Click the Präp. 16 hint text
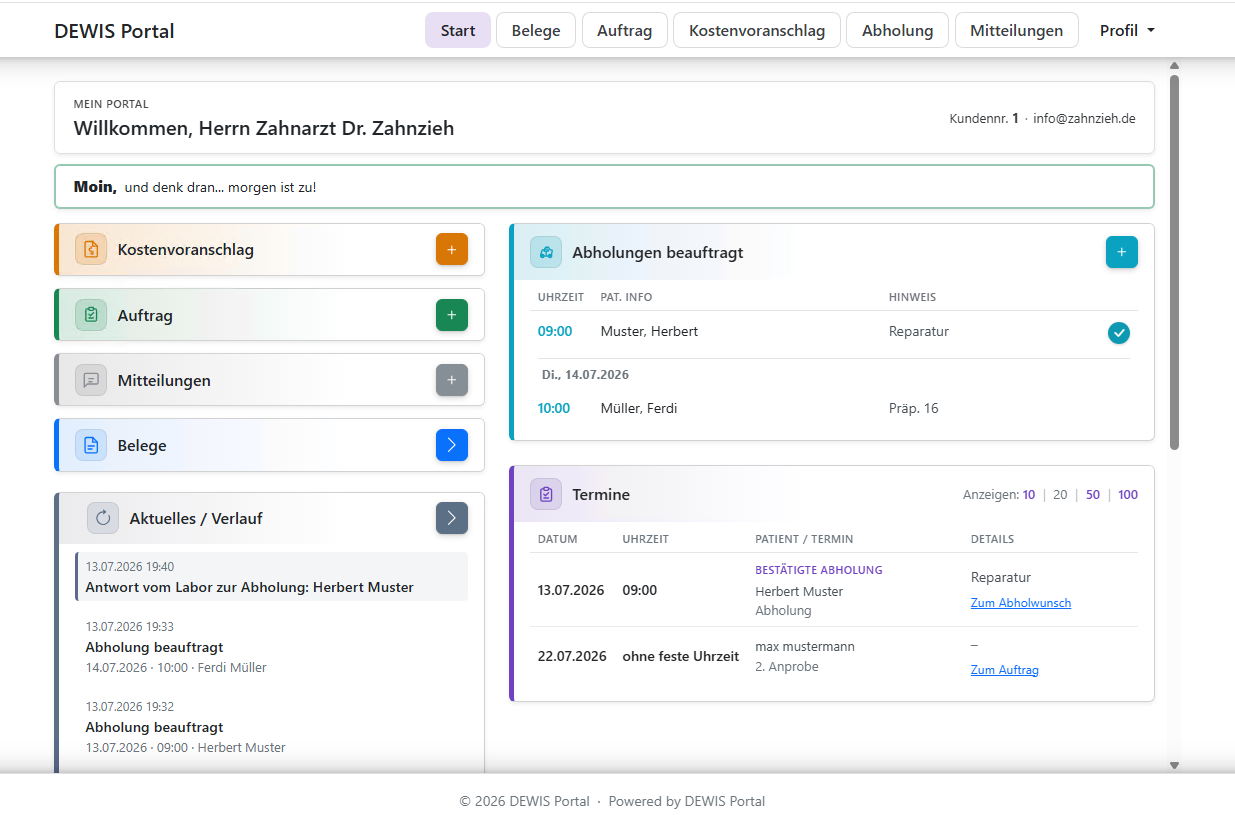This screenshot has height=815, width=1235. pyautogui.click(x=914, y=408)
